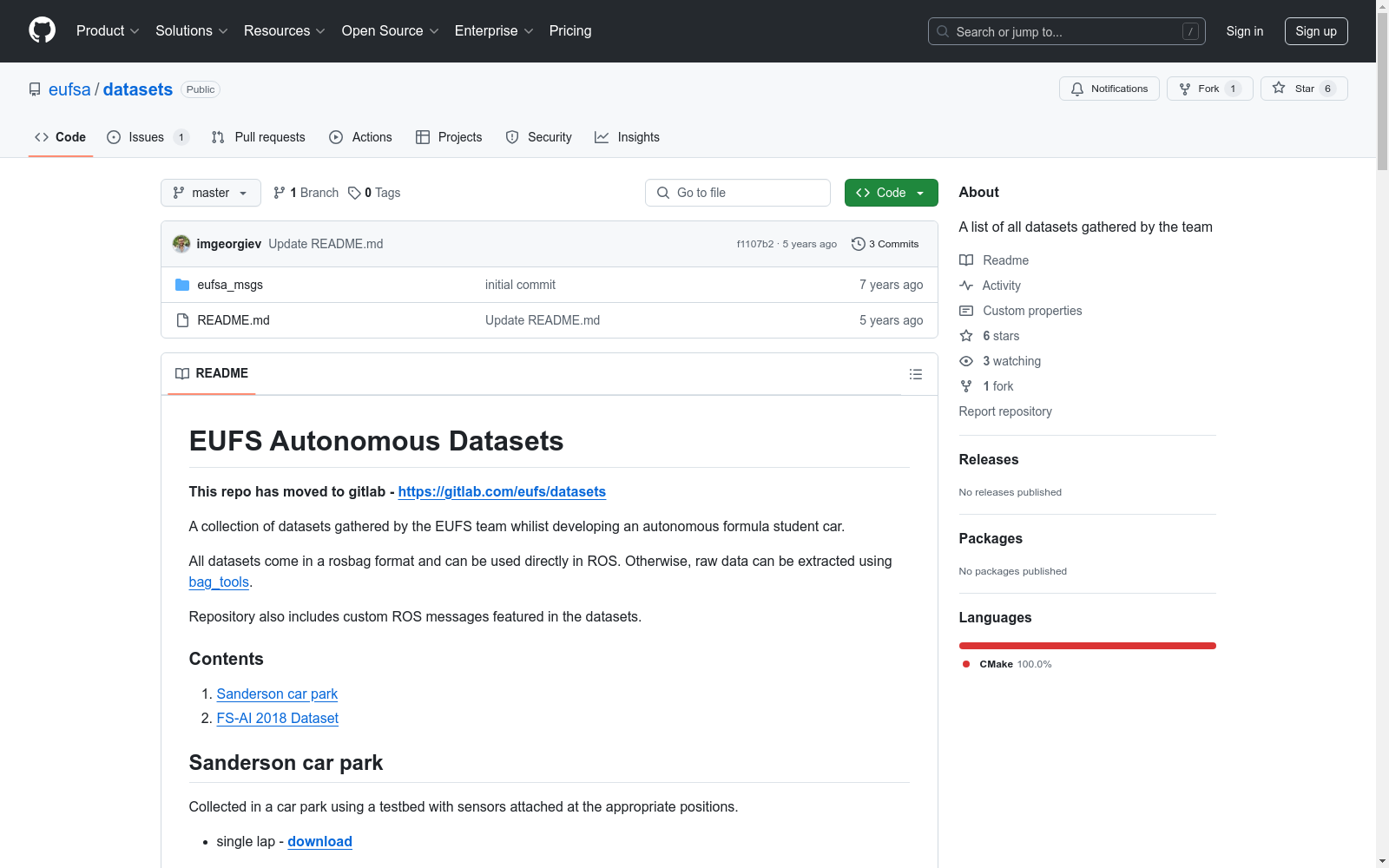
Task: Click the eye icon beside 3 watching
Action: point(966,361)
